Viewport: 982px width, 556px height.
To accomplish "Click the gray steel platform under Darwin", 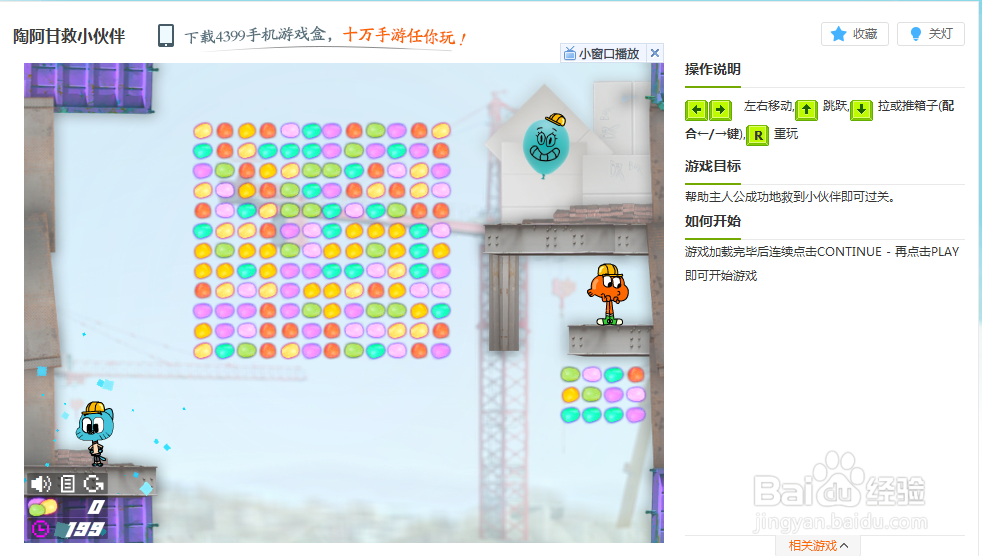I will pos(611,340).
